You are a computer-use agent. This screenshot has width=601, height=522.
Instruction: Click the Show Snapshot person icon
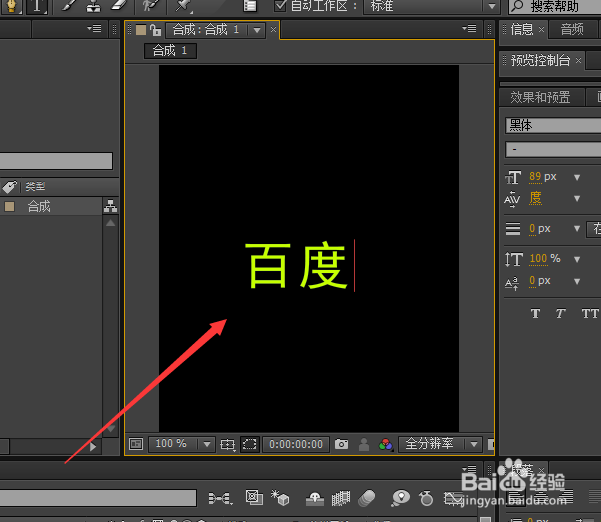[x=364, y=445]
